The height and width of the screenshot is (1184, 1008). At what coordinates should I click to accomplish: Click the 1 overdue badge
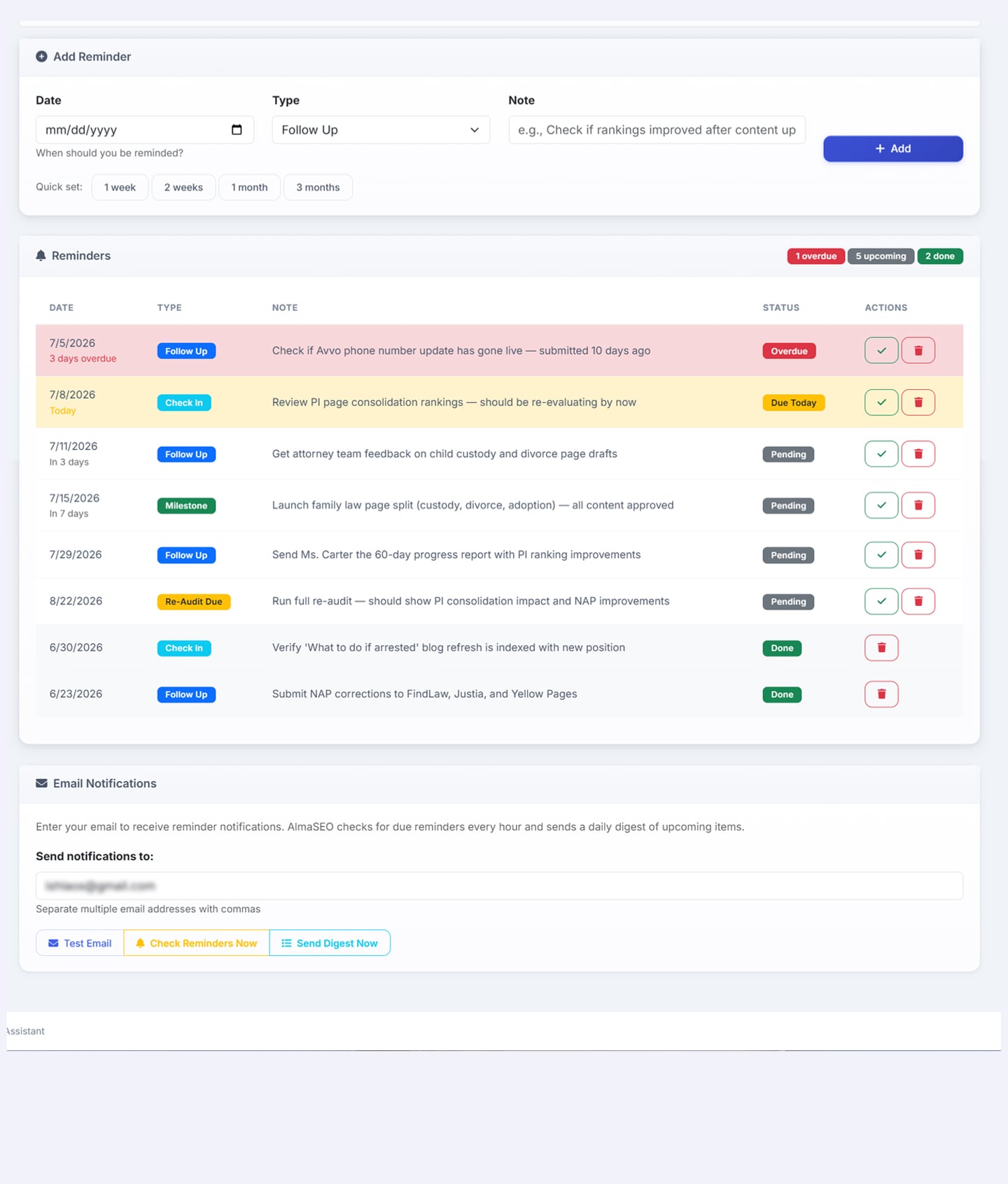(815, 256)
